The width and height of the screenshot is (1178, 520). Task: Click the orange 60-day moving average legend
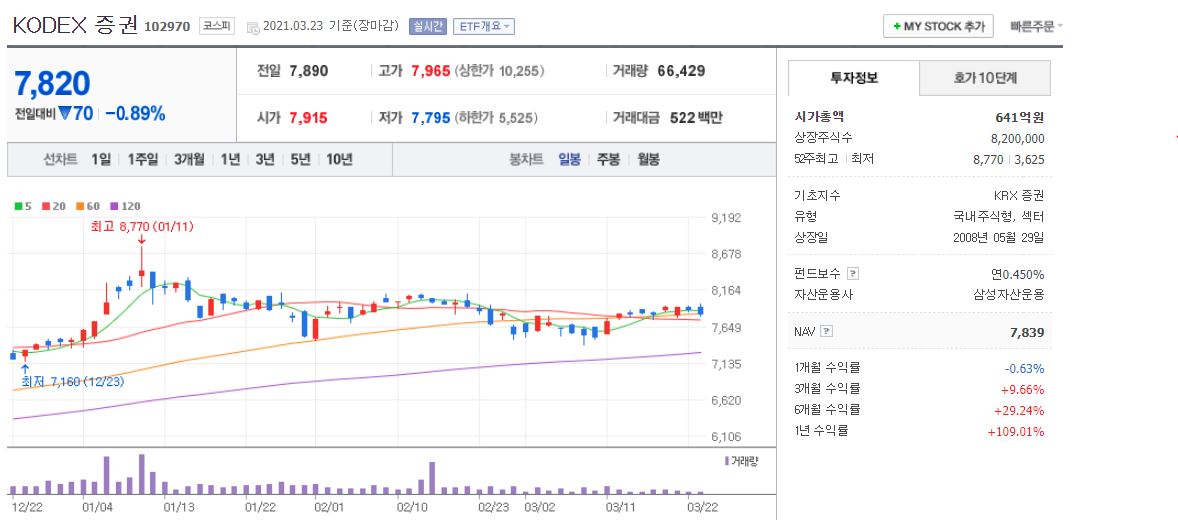coord(86,206)
